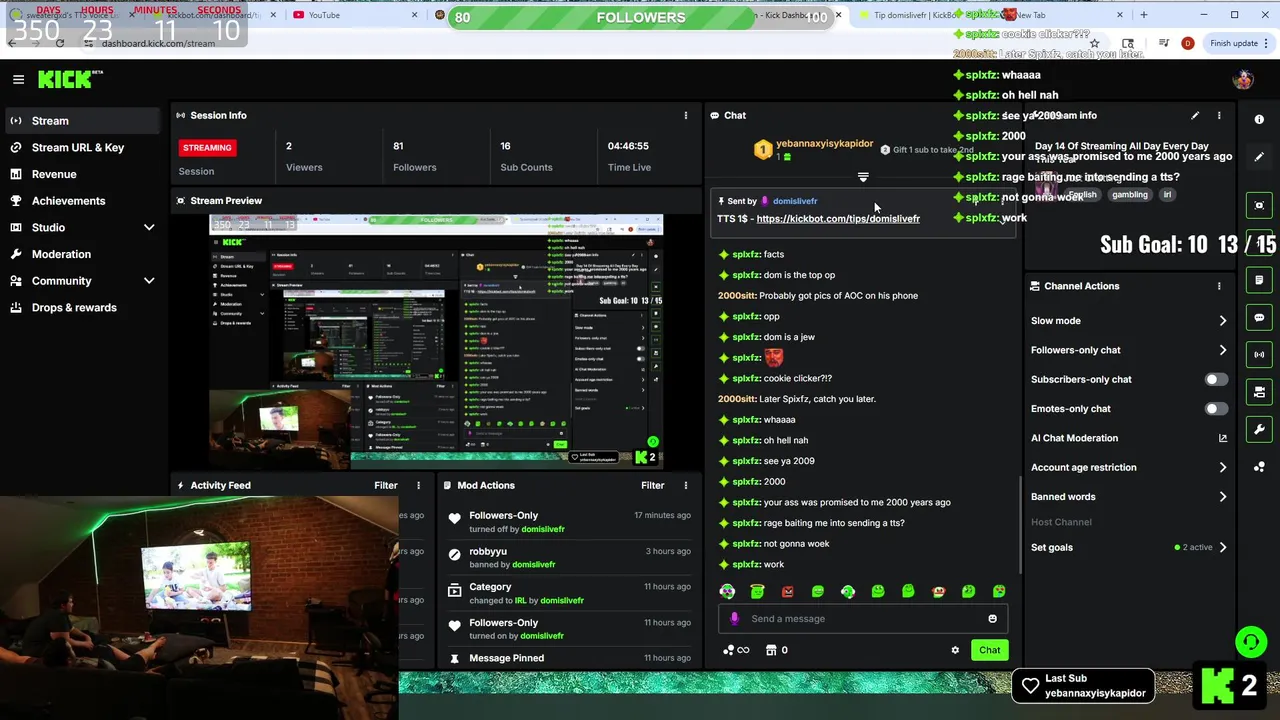The image size is (1280, 720).
Task: Edit stream info with the pencil icon
Action: pyautogui.click(x=1195, y=115)
